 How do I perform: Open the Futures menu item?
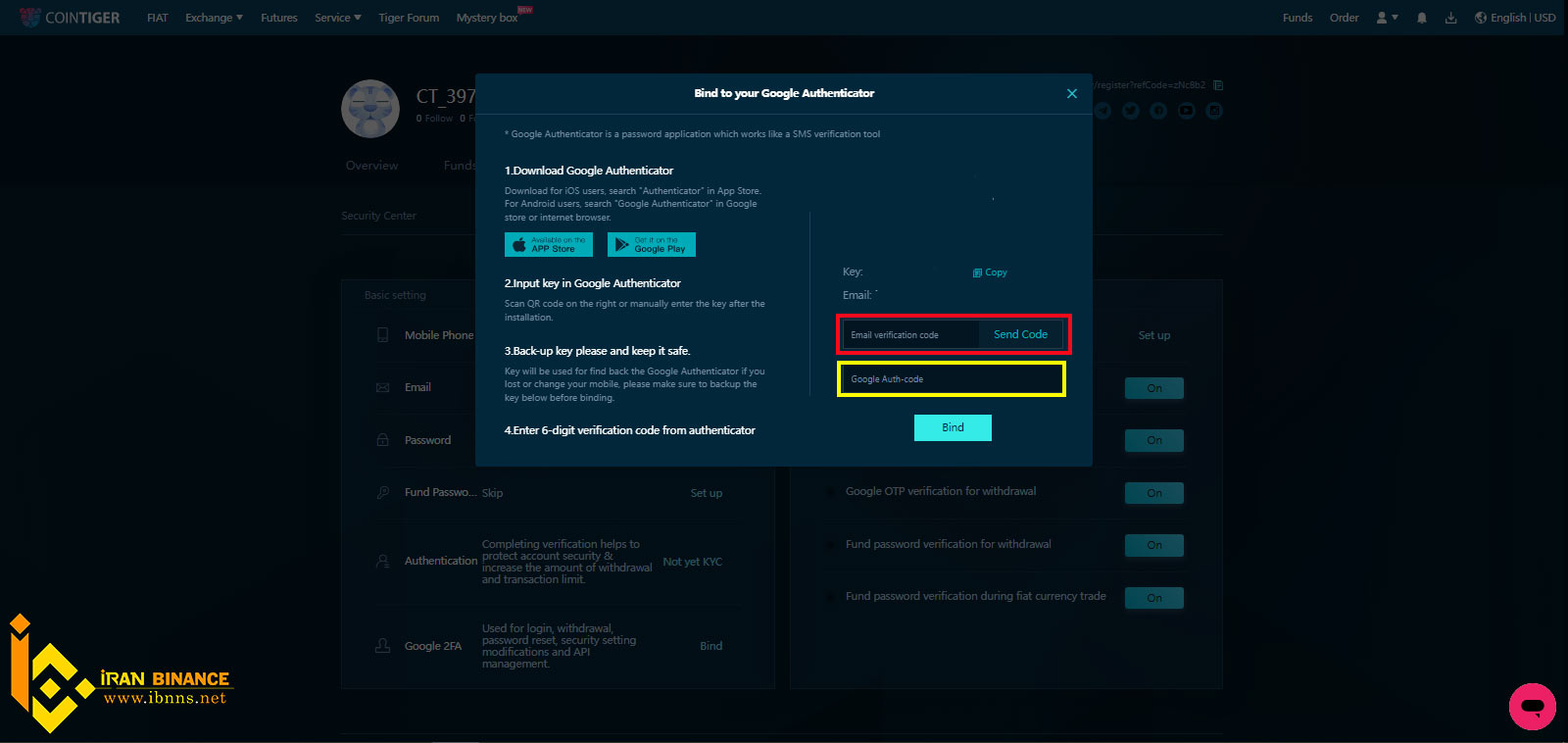point(279,18)
